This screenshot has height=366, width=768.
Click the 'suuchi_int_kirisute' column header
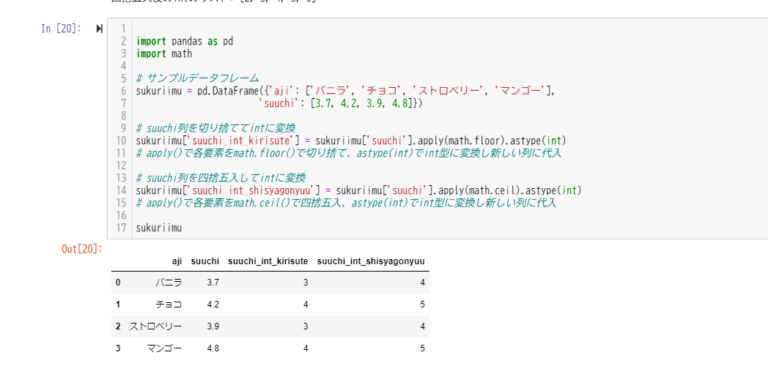point(268,262)
